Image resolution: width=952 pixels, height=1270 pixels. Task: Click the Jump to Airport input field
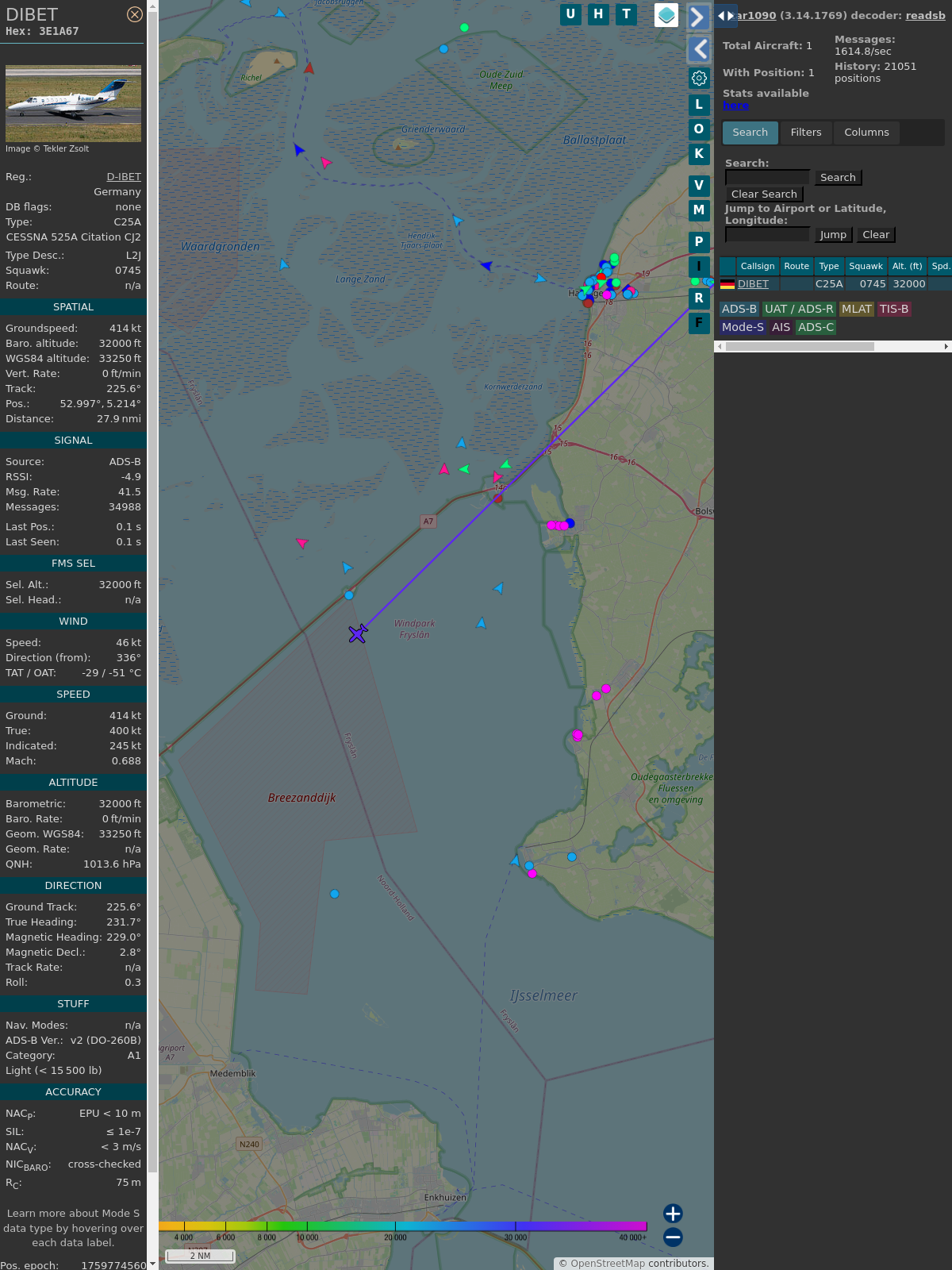(x=767, y=234)
